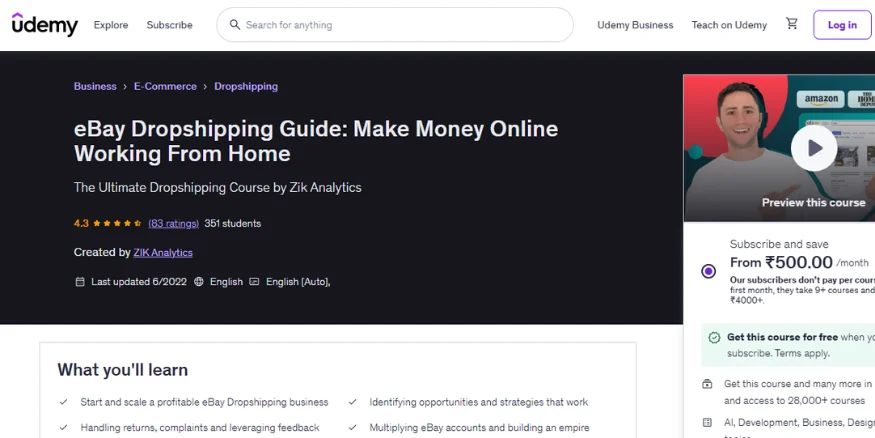Play the course preview video
This screenshot has width=875, height=438.
[814, 148]
